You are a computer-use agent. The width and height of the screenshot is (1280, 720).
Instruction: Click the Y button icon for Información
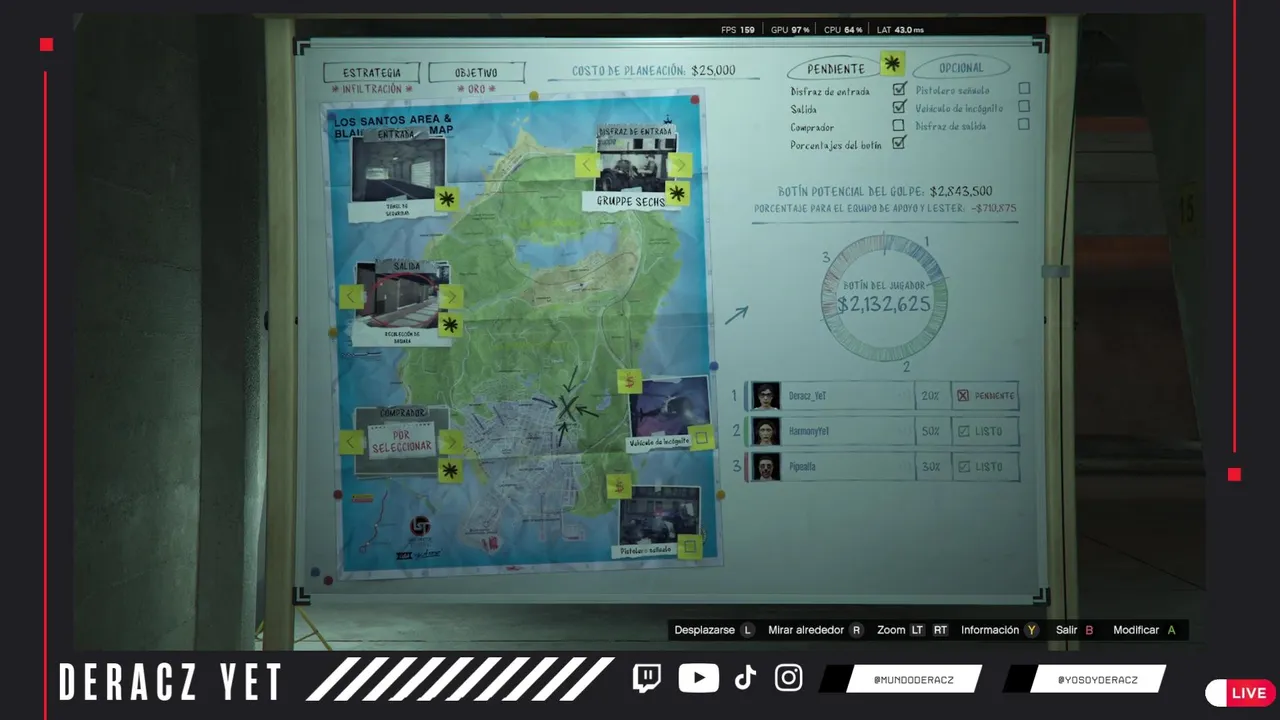[x=1032, y=630]
